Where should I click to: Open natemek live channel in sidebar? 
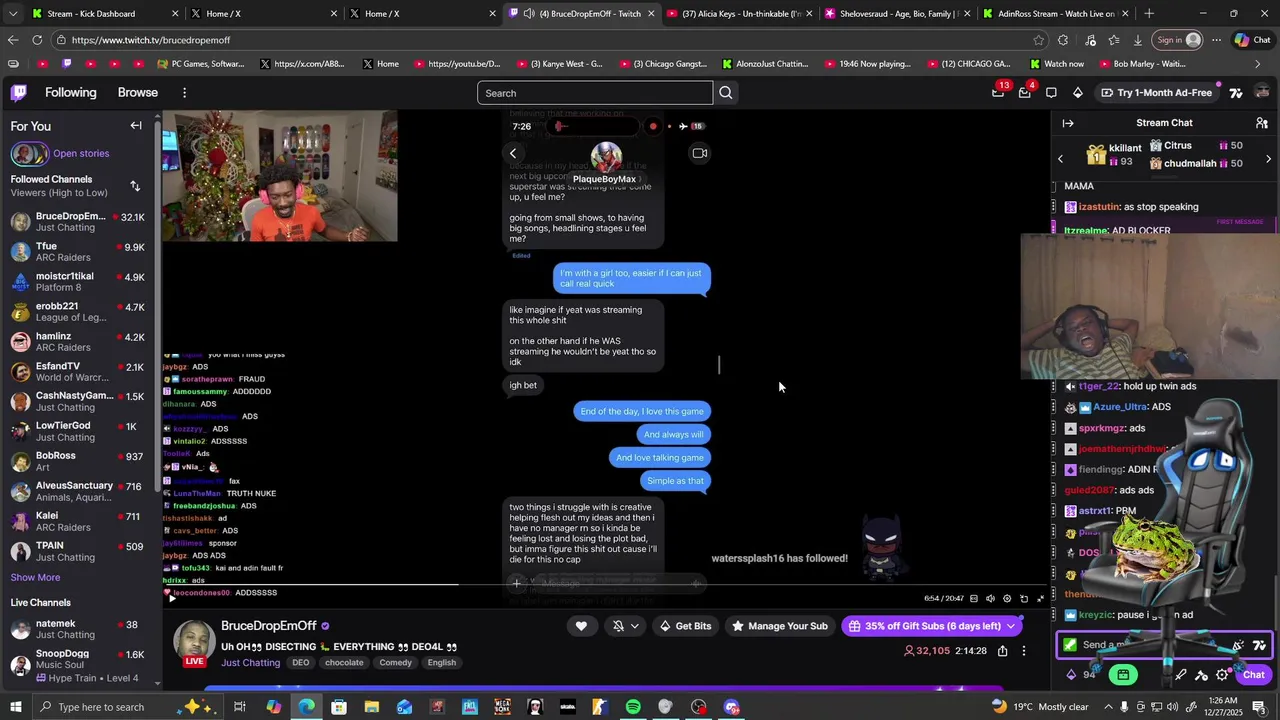coord(78,629)
